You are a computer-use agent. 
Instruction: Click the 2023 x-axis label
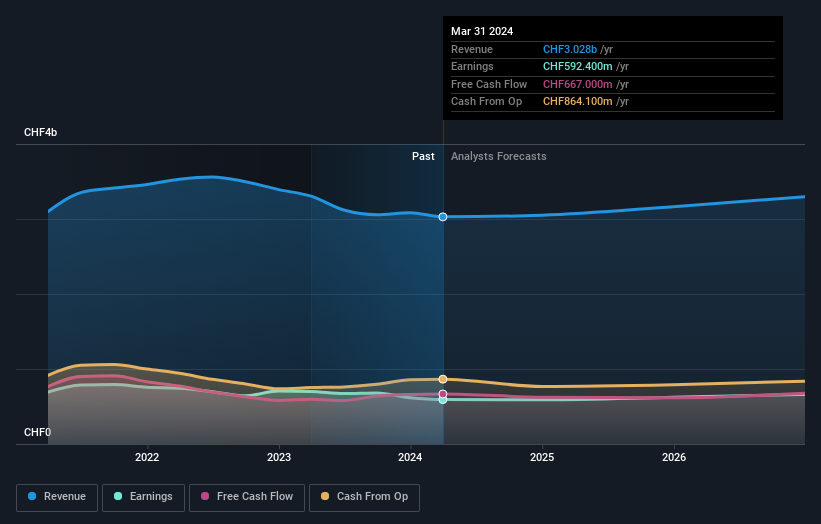tap(279, 457)
